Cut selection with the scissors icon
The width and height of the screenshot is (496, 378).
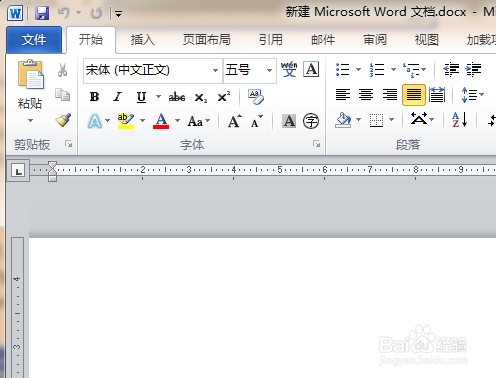point(62,70)
